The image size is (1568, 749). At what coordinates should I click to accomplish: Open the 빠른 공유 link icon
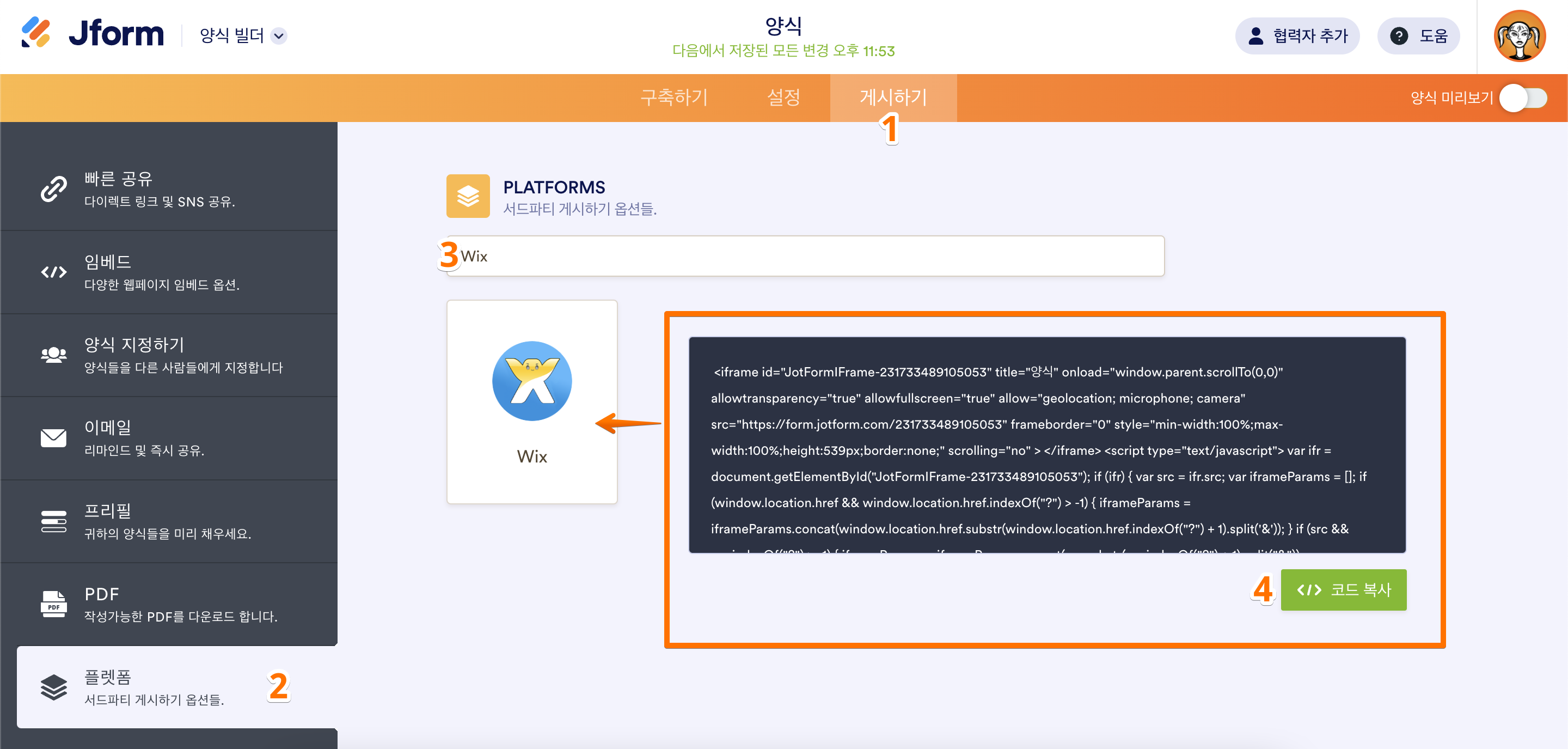(x=53, y=189)
